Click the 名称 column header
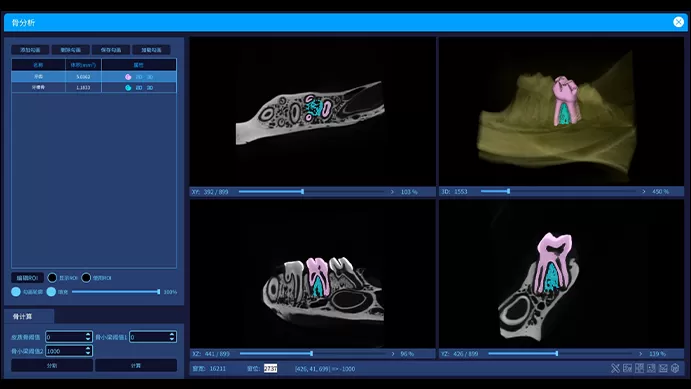 (x=38, y=65)
